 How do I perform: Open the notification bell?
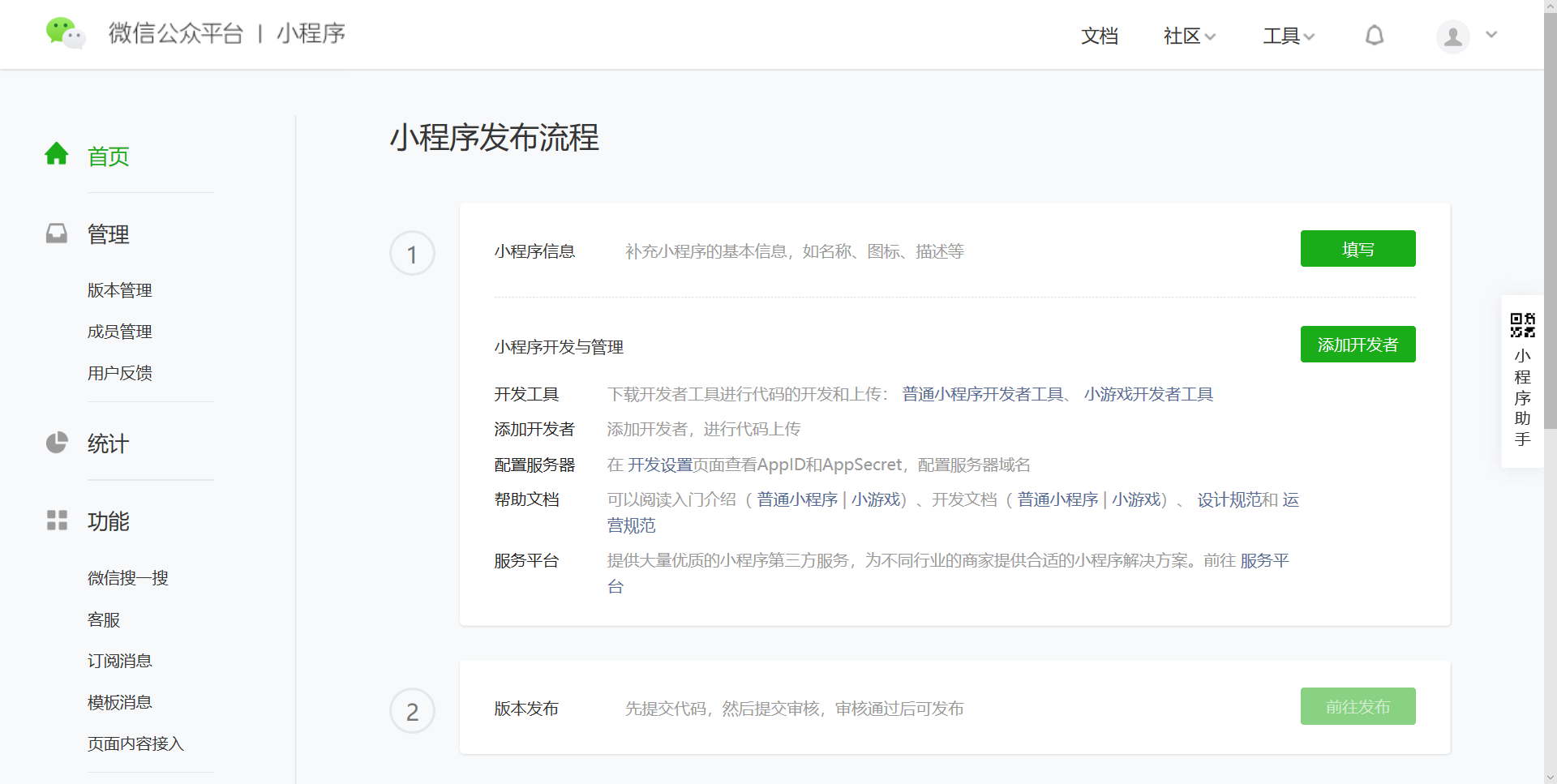coord(1375,36)
